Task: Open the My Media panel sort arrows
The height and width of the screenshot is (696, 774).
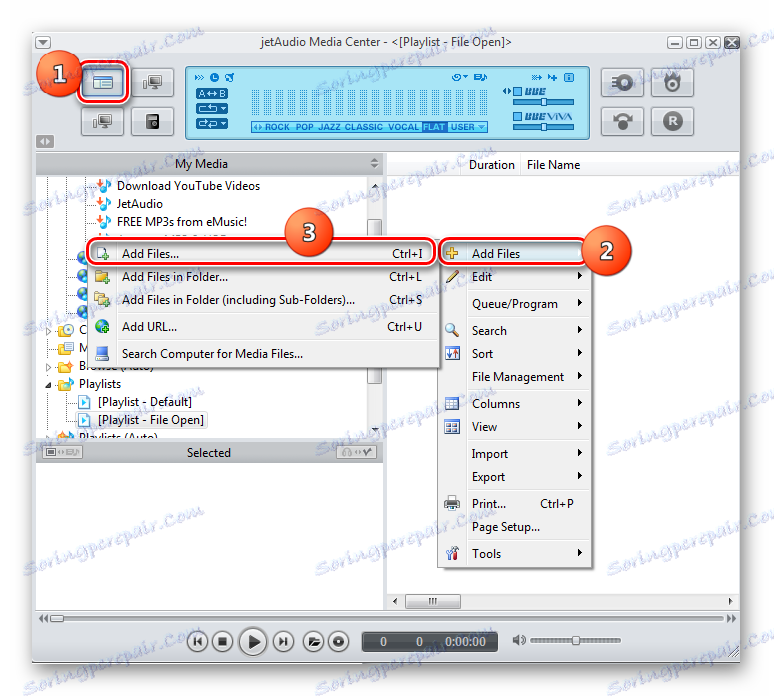Action: point(374,163)
